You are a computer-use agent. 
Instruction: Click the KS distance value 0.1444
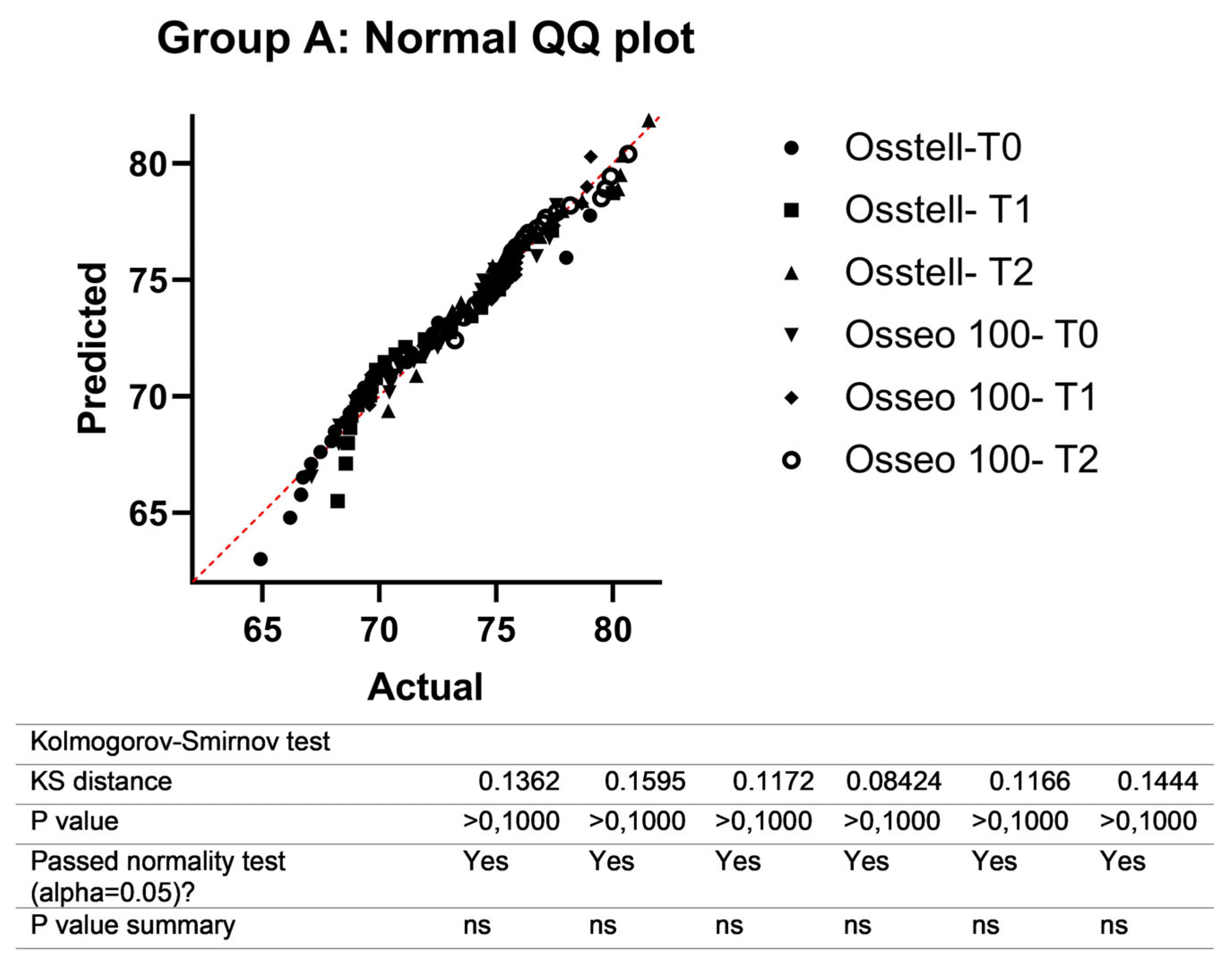pos(1158,782)
